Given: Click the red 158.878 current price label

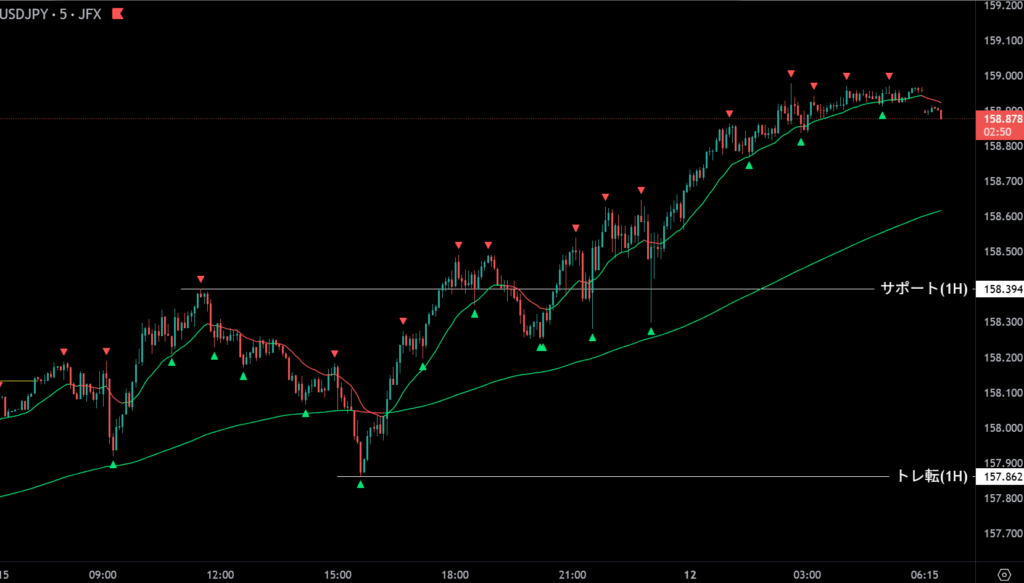Looking at the screenshot, I should coord(1002,118).
